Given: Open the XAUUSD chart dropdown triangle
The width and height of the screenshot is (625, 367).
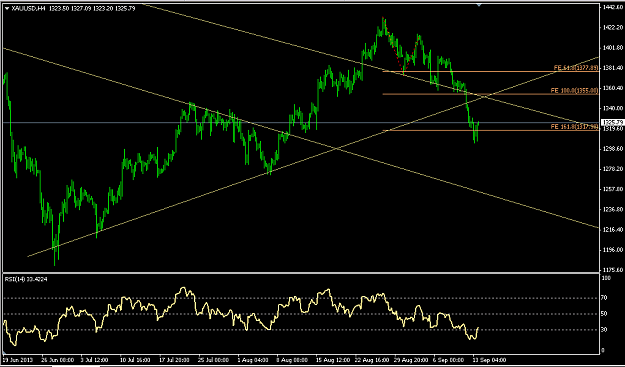Looking at the screenshot, I should (x=7, y=8).
